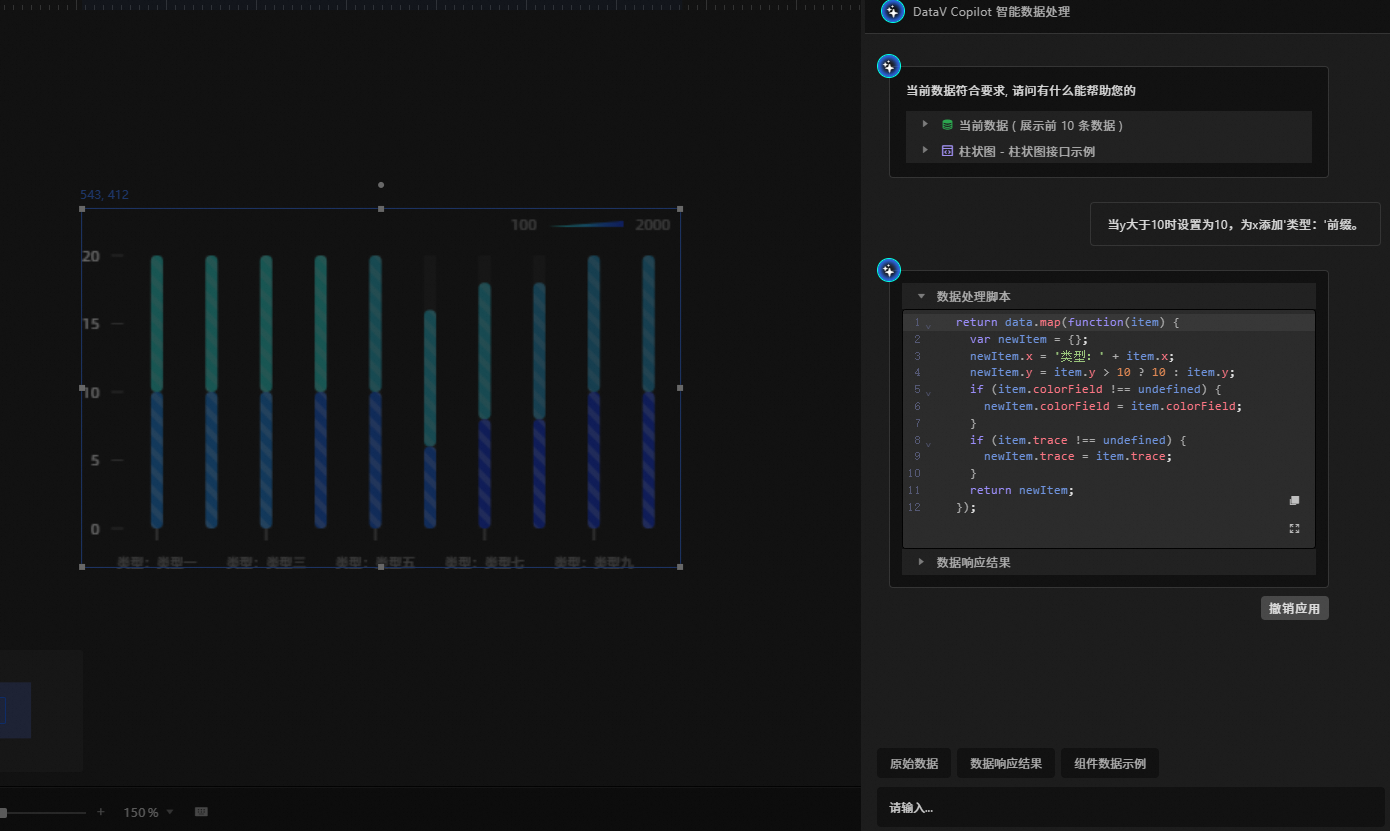Click code line 'var newItem = {};'
Viewport: 1390px width, 831px height.
click(1027, 339)
